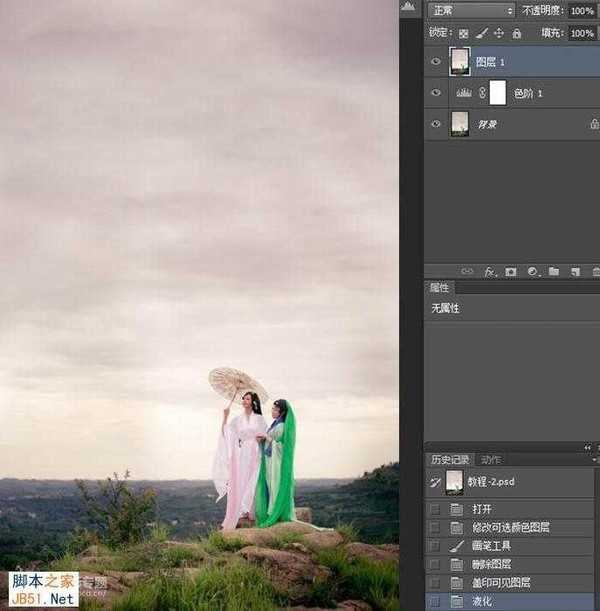This screenshot has width=600, height=611.
Task: Select the 画笔工具 history state
Action: (x=493, y=546)
